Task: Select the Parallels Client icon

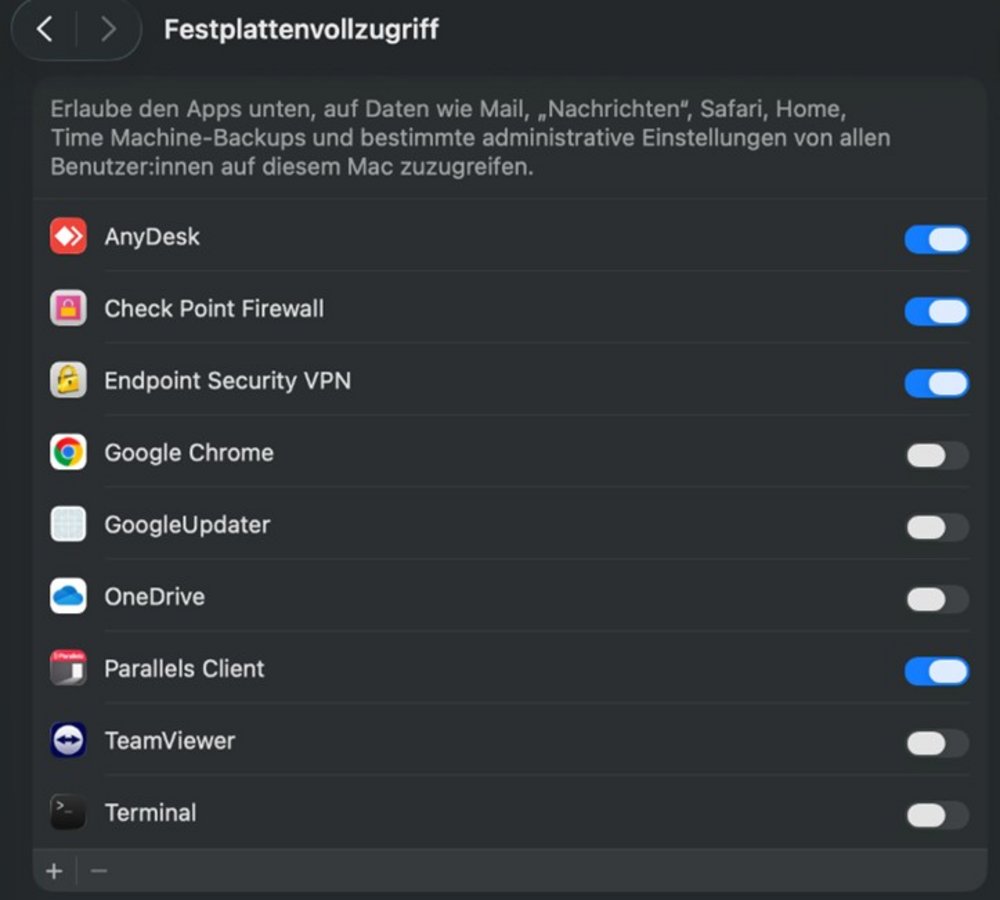Action: (x=68, y=669)
